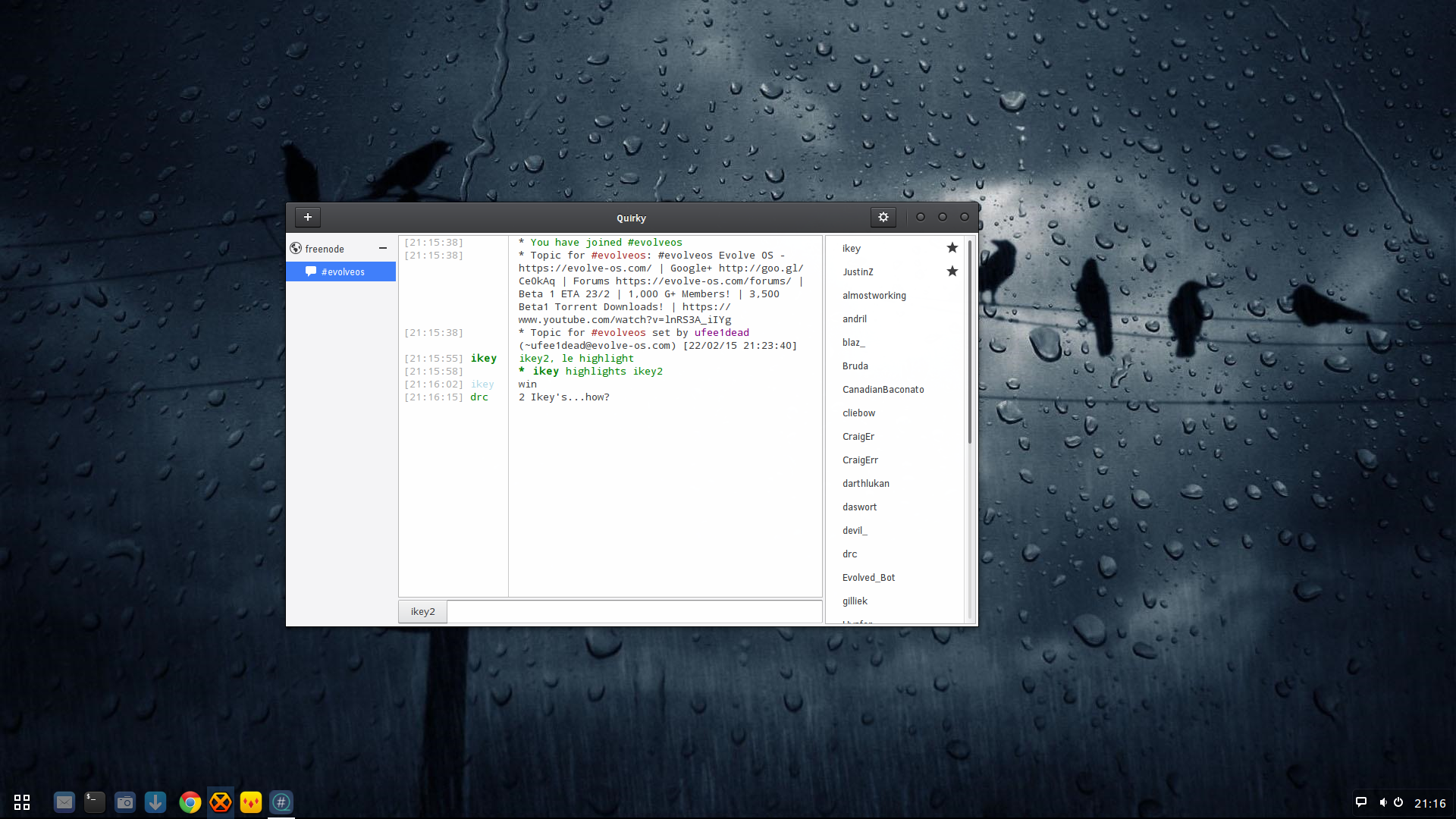Collapse the freenode server with minus icon
Viewport: 1456px width, 819px height.
coord(383,248)
